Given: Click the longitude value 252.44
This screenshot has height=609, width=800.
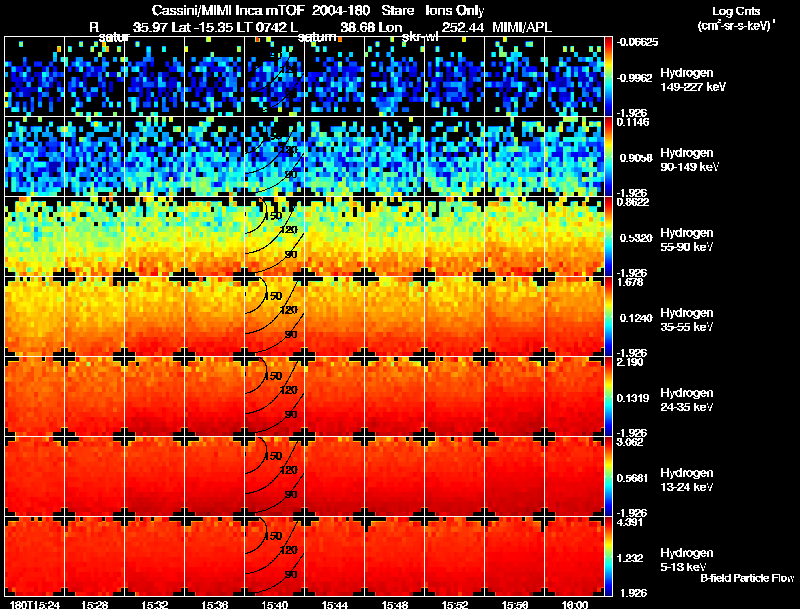Looking at the screenshot, I should (x=463, y=28).
